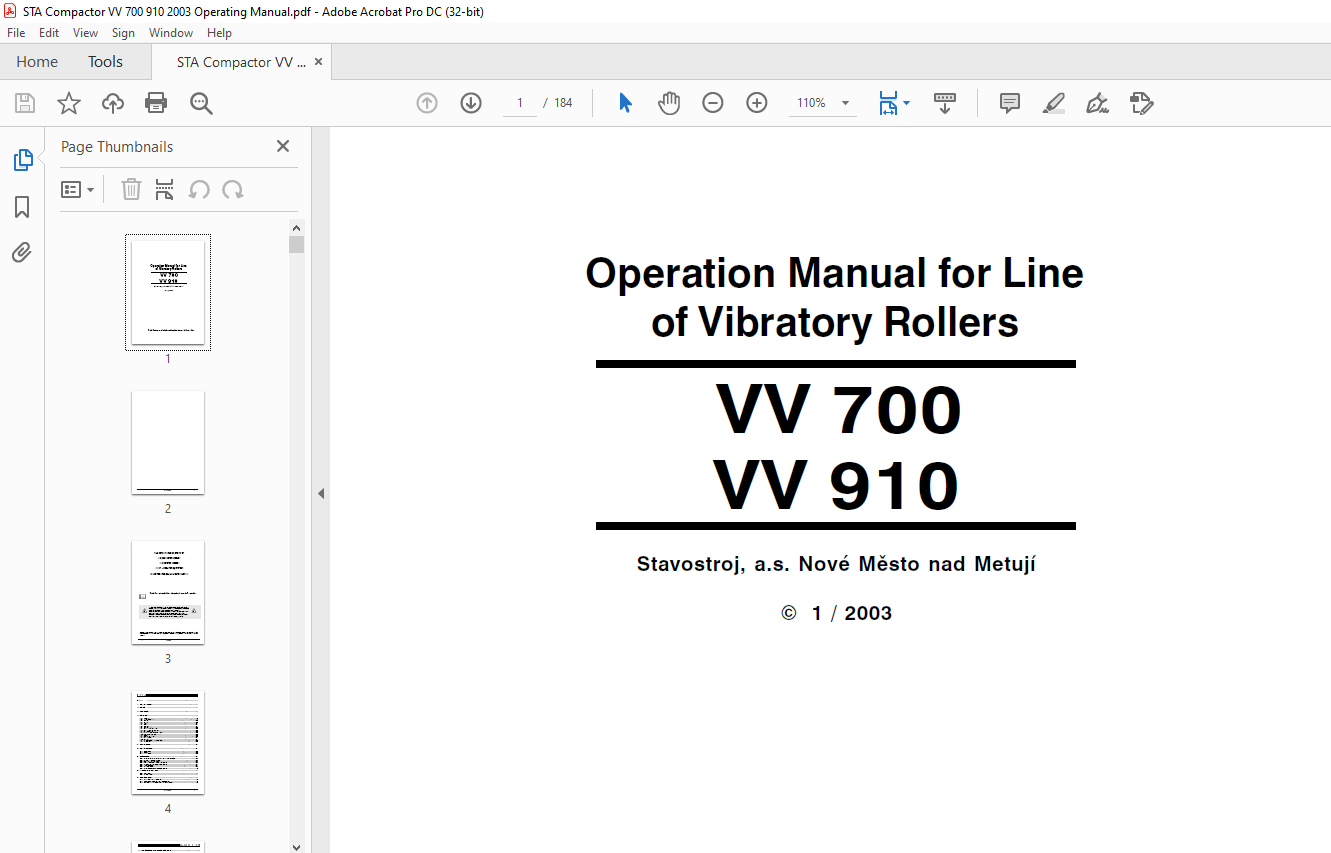
Task: Activate the Hand pan tool
Action: click(x=669, y=103)
